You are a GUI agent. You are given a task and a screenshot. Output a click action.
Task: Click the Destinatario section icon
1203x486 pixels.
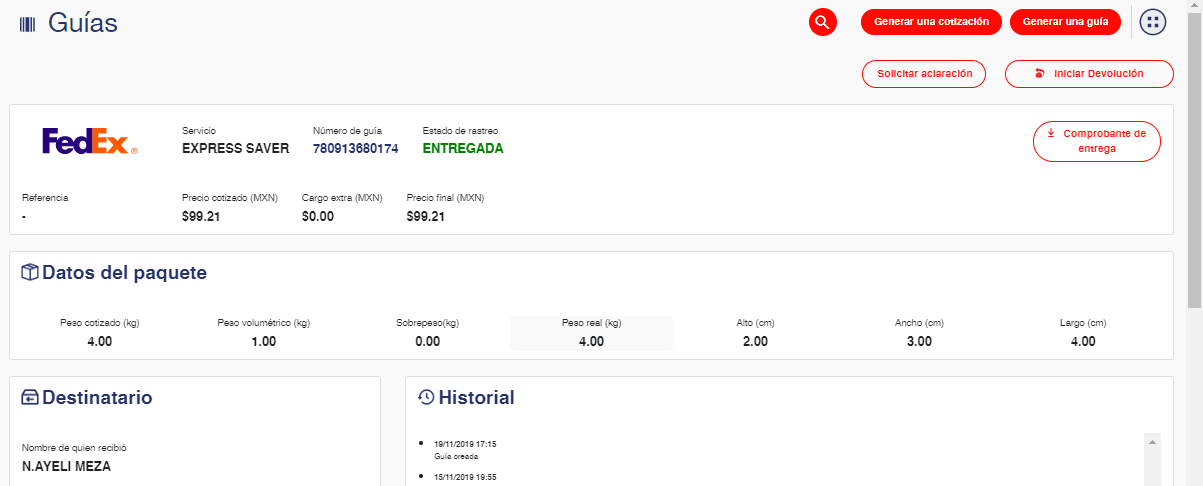pos(30,398)
